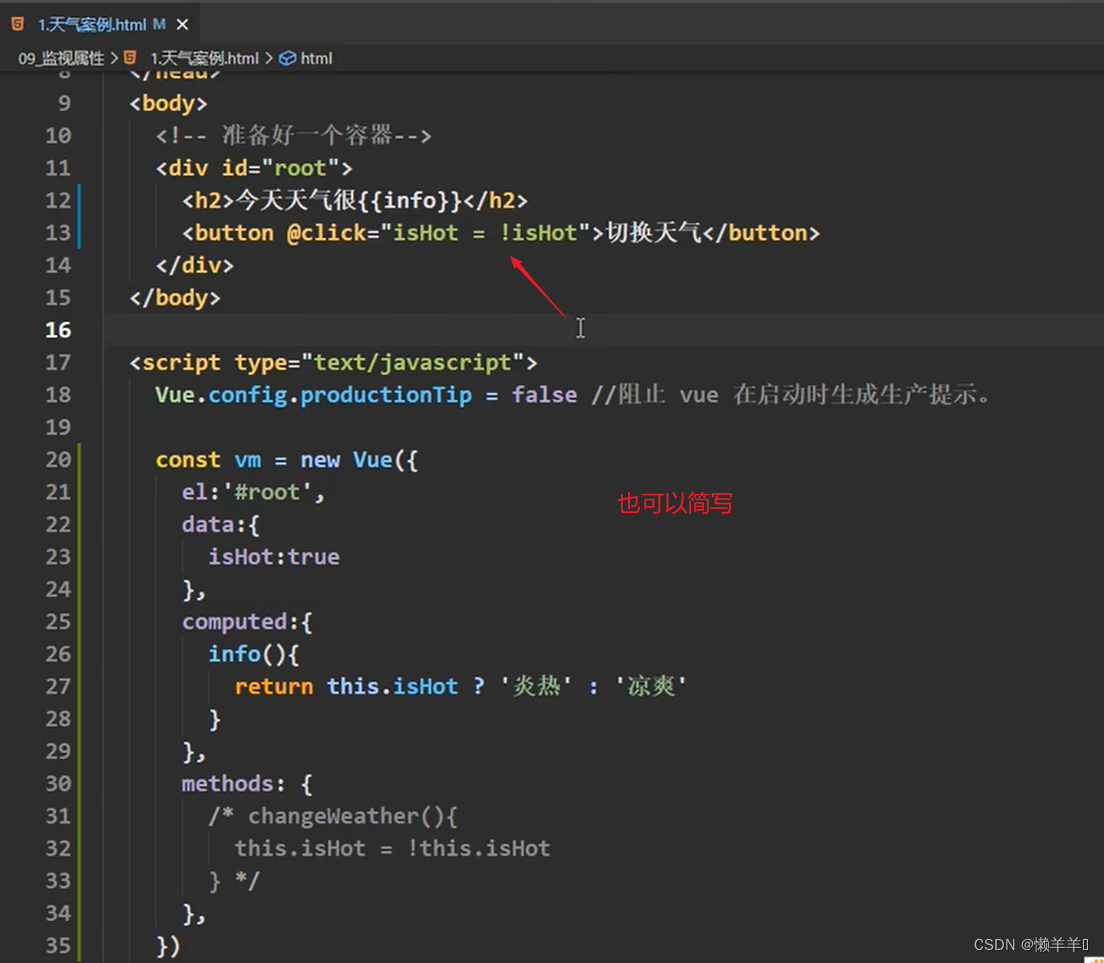Click the const vm declaration
Viewport: 1104px width, 963px height.
208,460
